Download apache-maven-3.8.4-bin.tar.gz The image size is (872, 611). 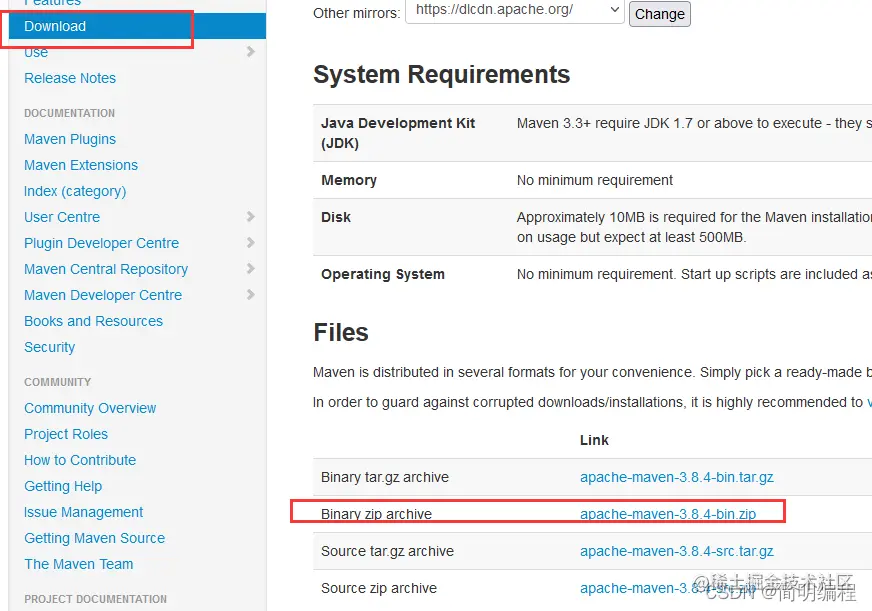[677, 477]
